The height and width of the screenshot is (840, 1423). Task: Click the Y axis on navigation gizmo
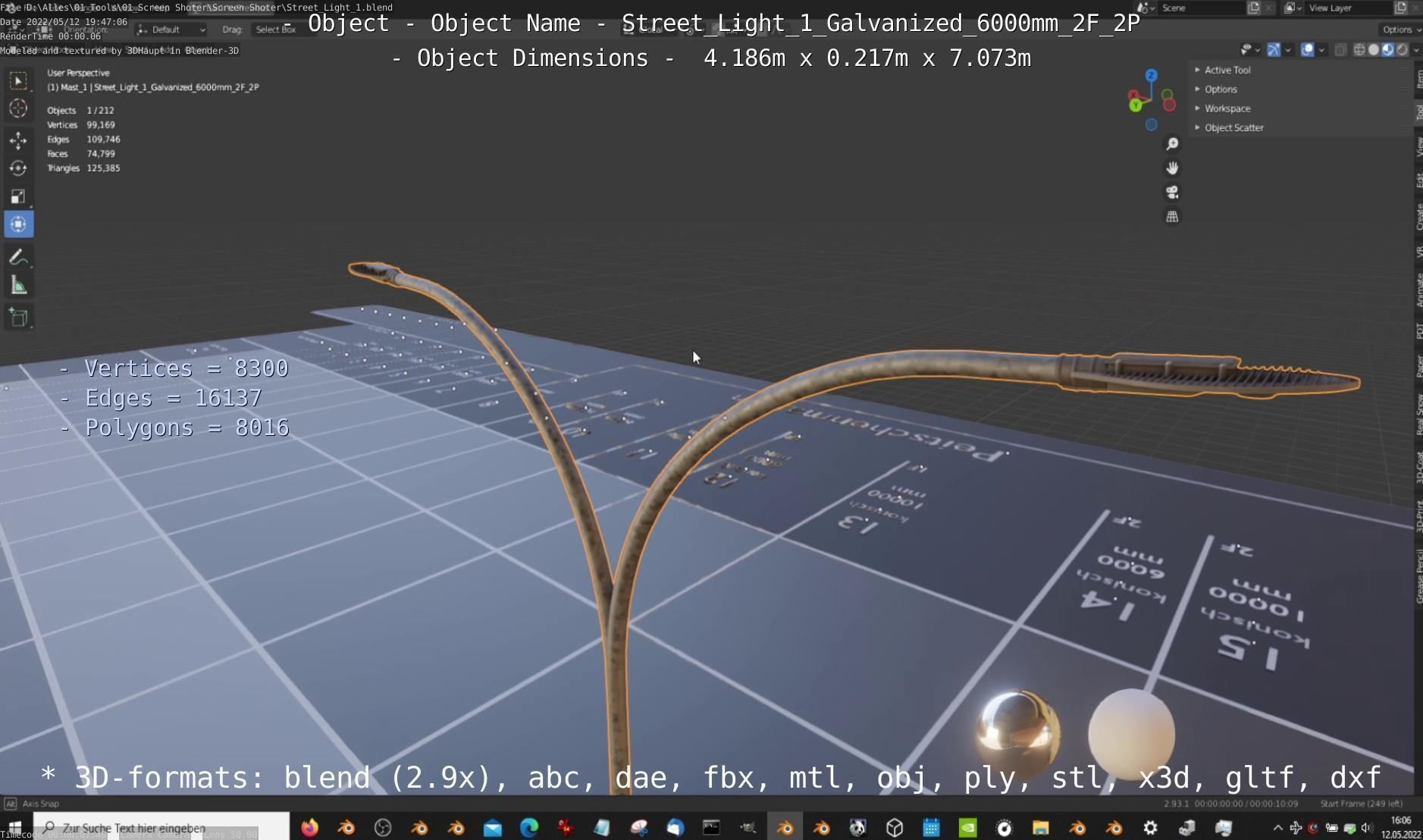coord(1136,105)
